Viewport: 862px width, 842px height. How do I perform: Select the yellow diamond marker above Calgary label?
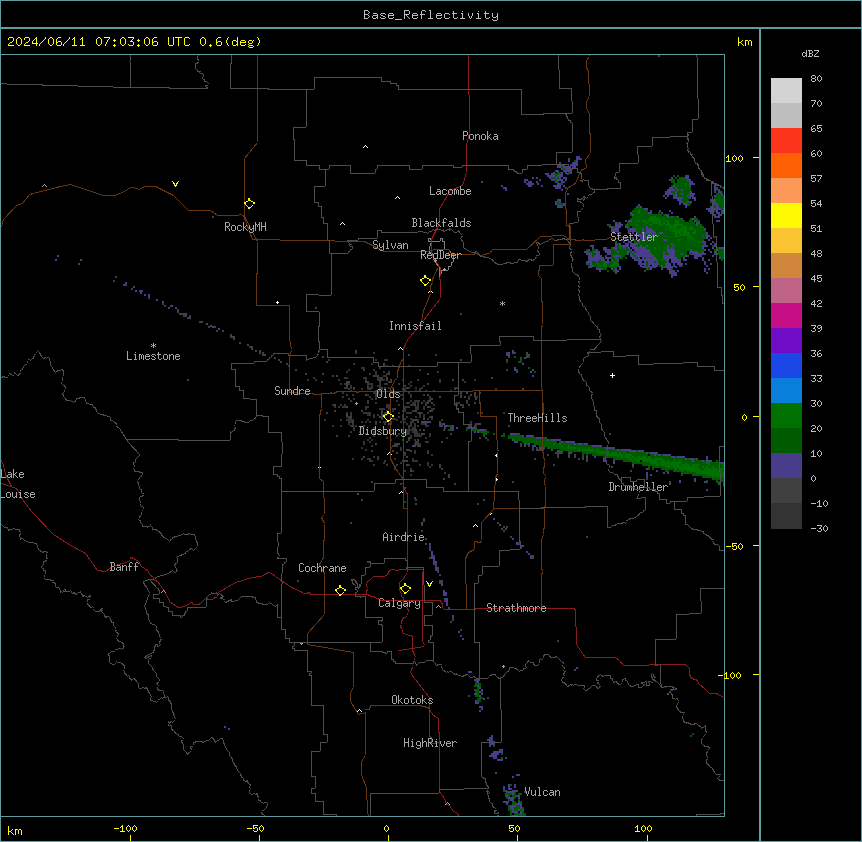(405, 589)
